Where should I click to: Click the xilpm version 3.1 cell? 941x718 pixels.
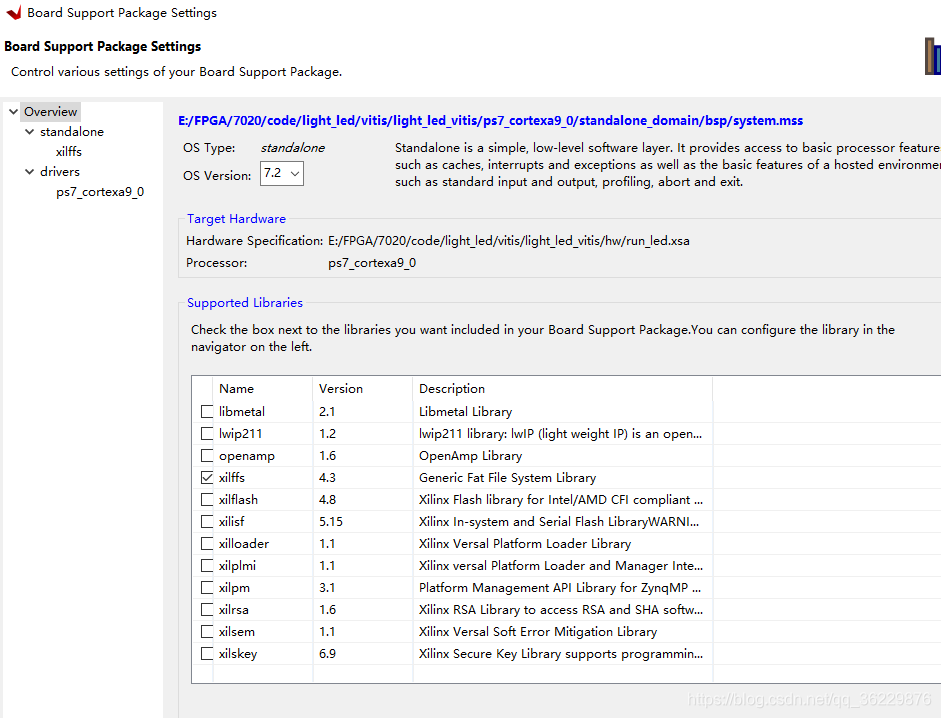327,588
